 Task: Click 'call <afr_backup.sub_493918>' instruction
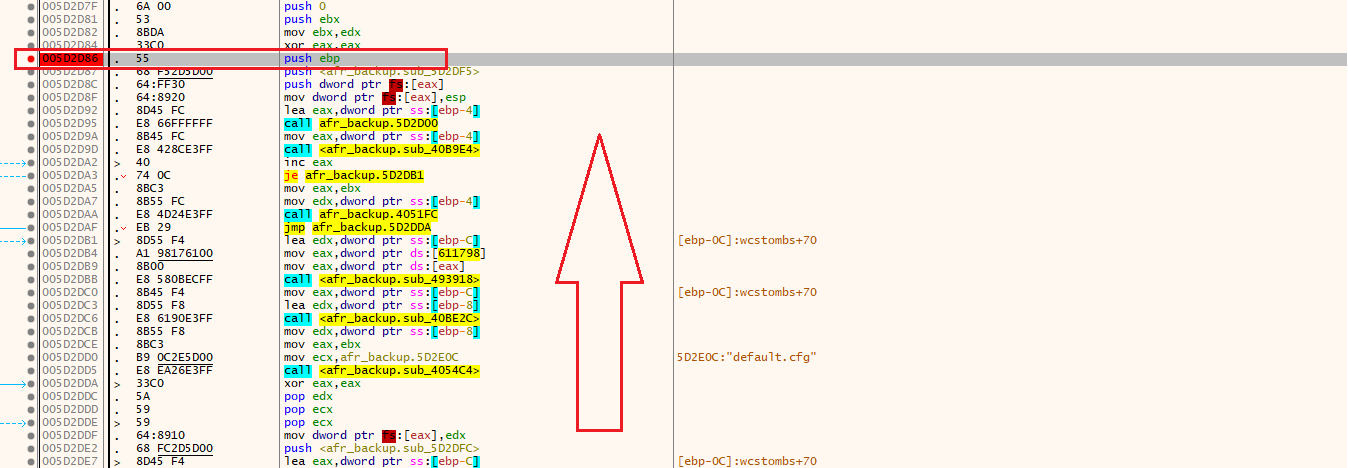coord(382,279)
